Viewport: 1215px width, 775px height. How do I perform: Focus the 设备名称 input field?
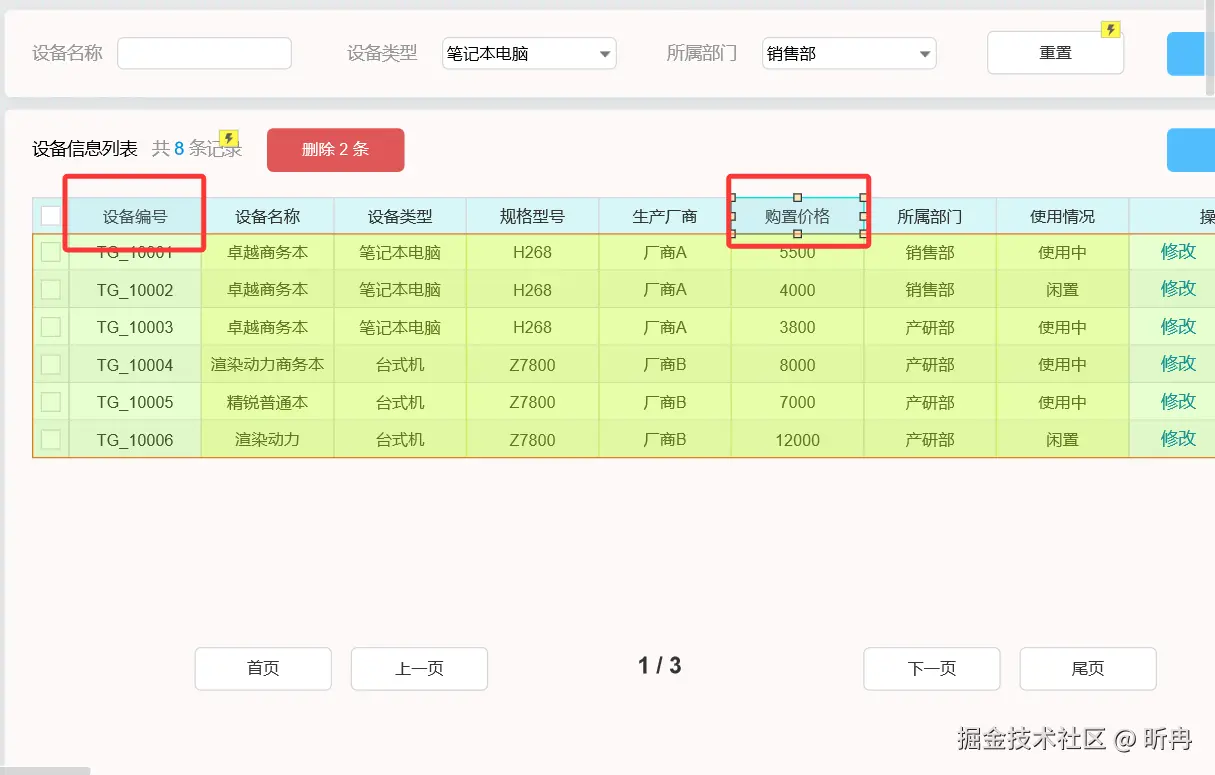pos(204,54)
